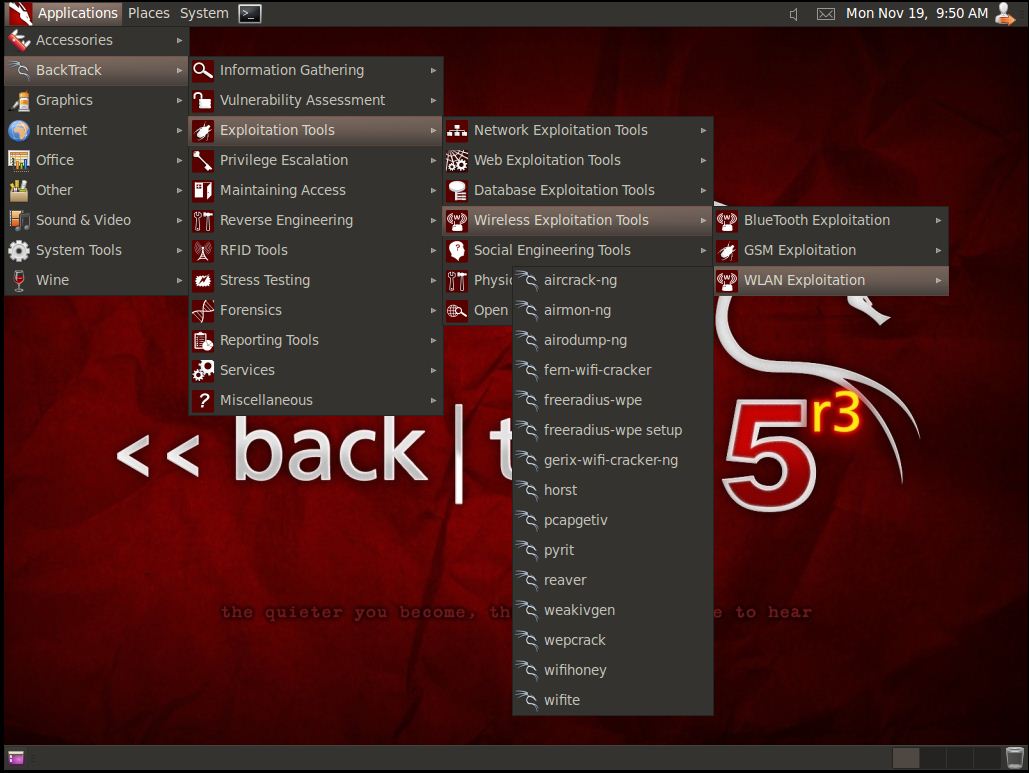1029x773 pixels.
Task: Click the Social Engineering Tools head icon
Action: pyautogui.click(x=457, y=251)
